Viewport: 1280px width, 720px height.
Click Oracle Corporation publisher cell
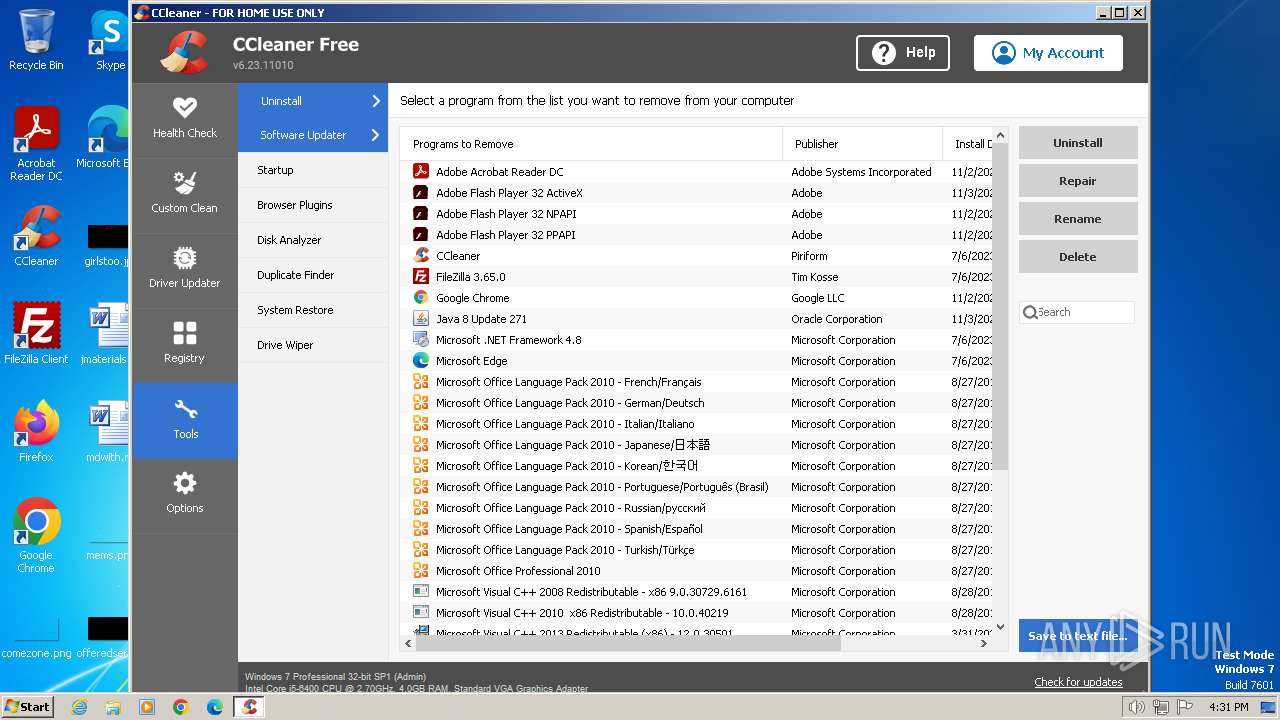[837, 319]
